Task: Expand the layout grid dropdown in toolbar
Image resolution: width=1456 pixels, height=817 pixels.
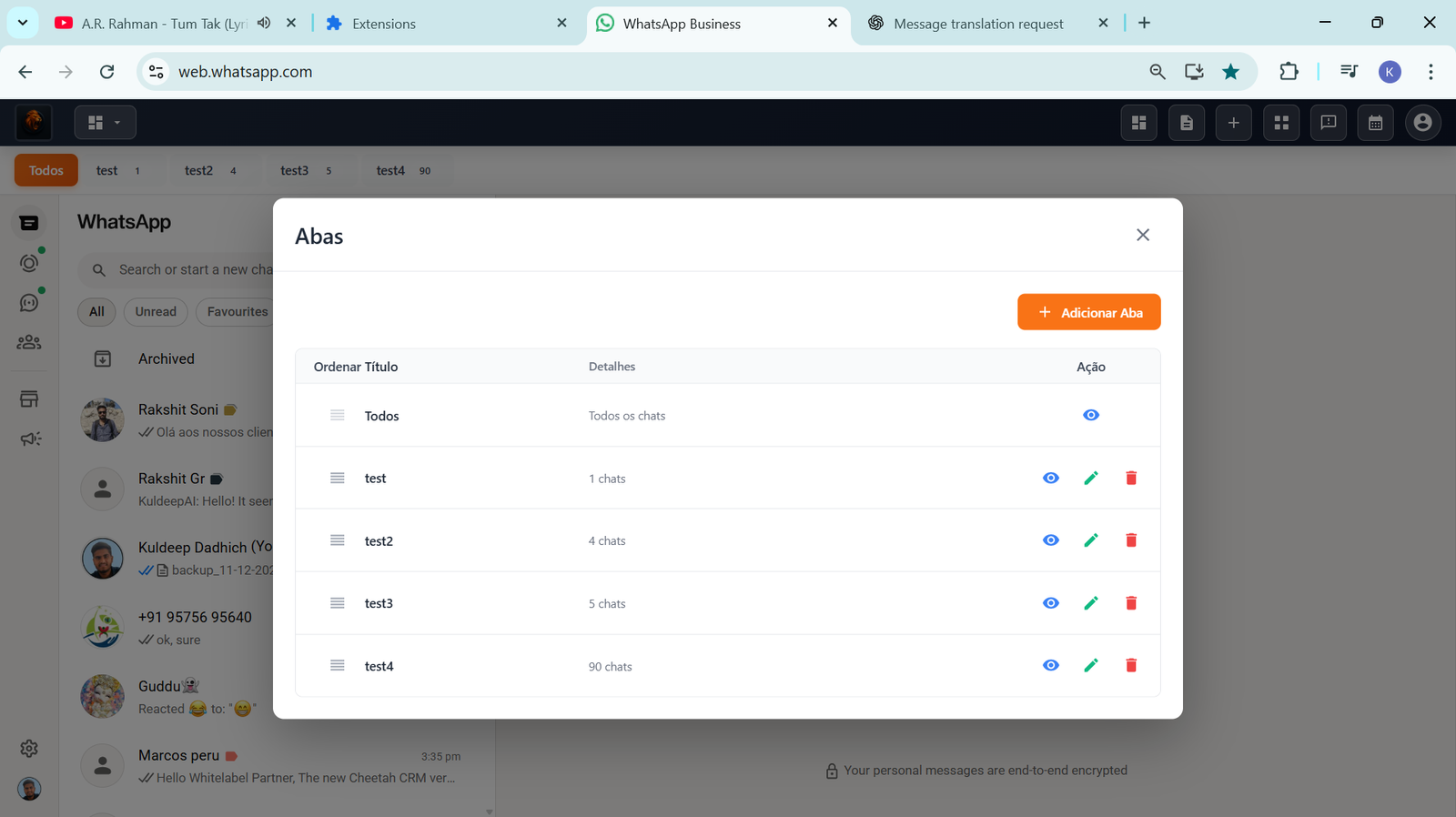Action: pos(105,123)
